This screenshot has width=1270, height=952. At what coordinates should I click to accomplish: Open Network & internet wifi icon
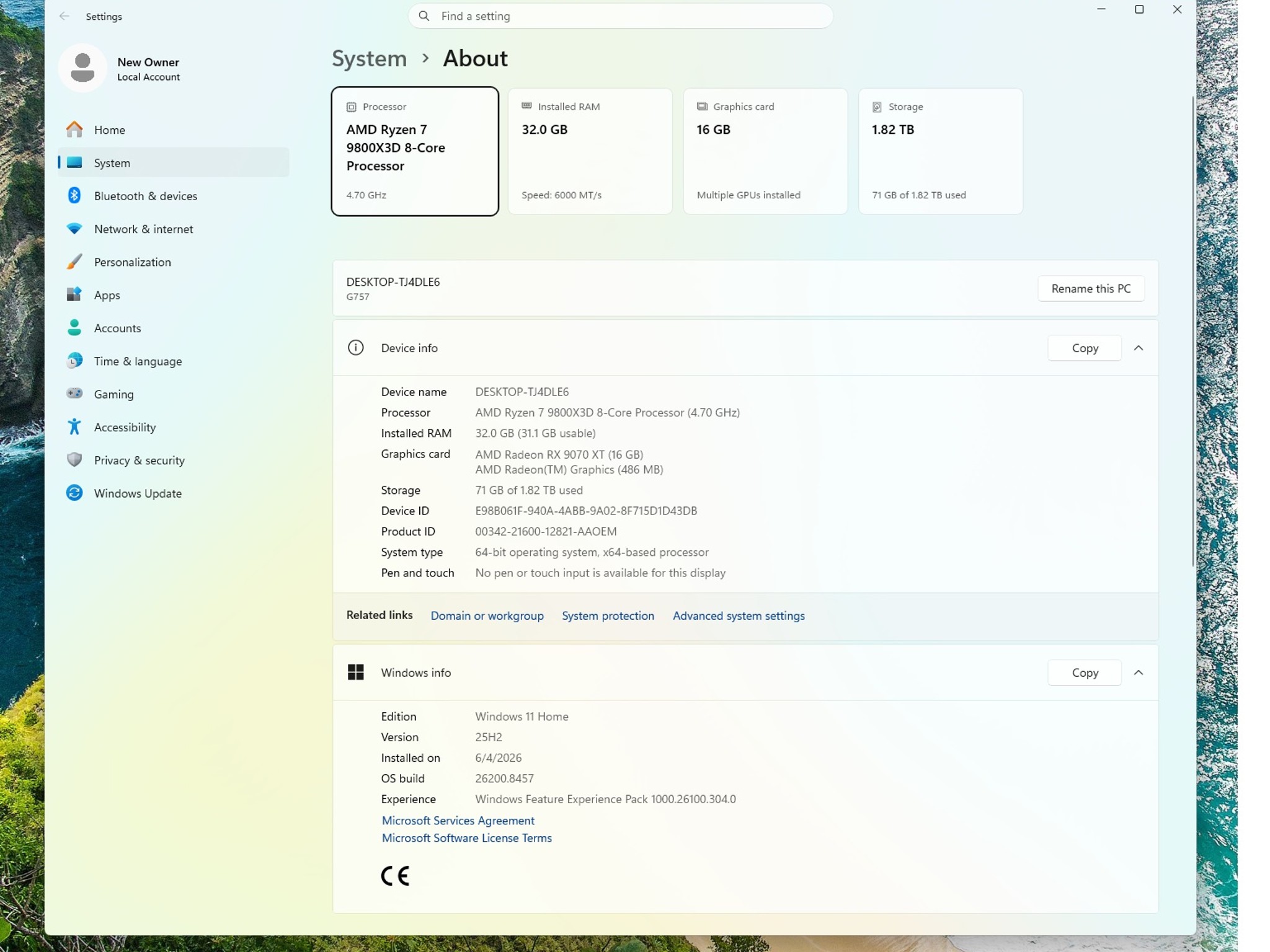tap(74, 229)
